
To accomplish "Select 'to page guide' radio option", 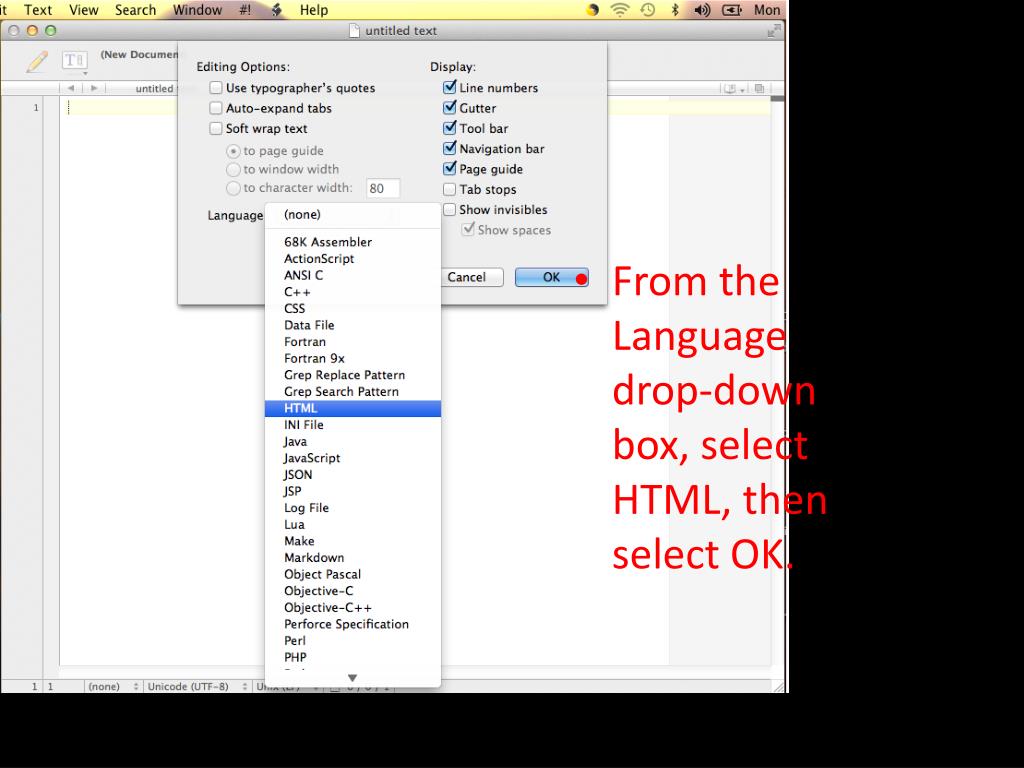I will click(233, 151).
